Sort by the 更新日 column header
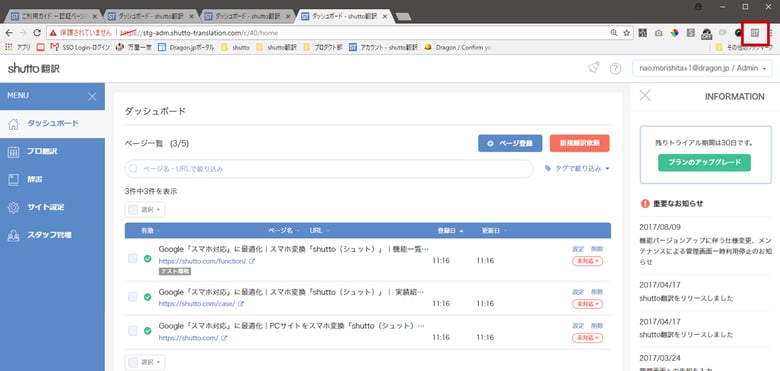The height and width of the screenshot is (371, 780). 494,231
